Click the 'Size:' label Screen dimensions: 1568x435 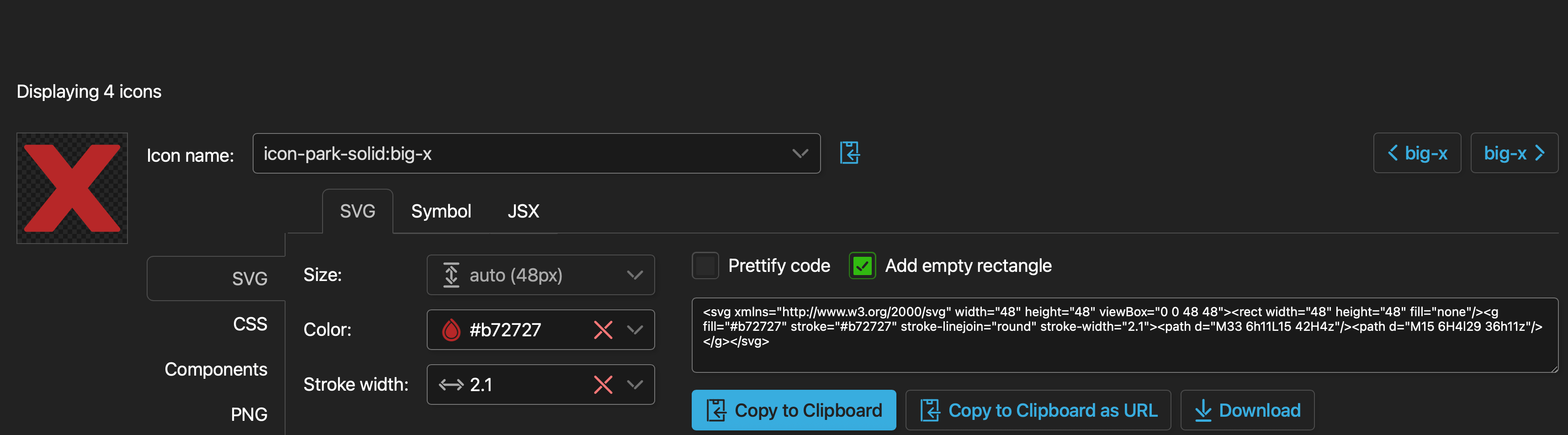tap(323, 275)
